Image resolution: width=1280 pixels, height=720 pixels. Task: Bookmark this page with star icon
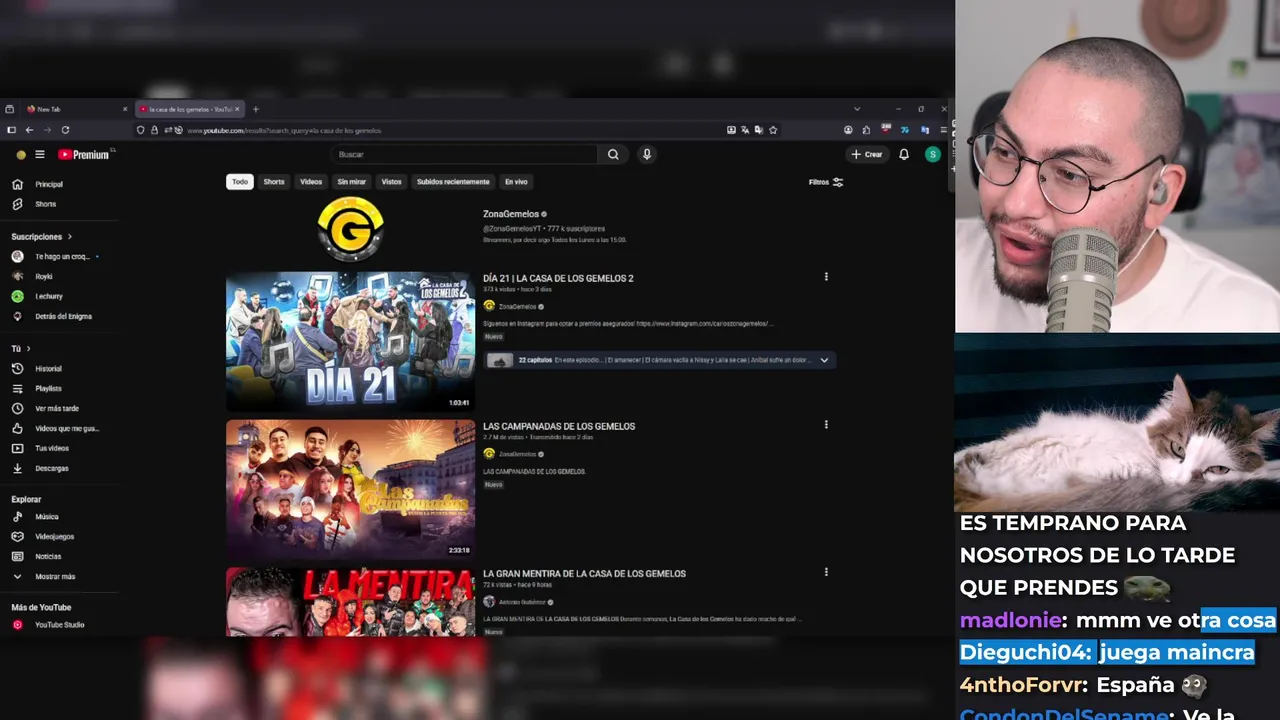pyautogui.click(x=773, y=130)
